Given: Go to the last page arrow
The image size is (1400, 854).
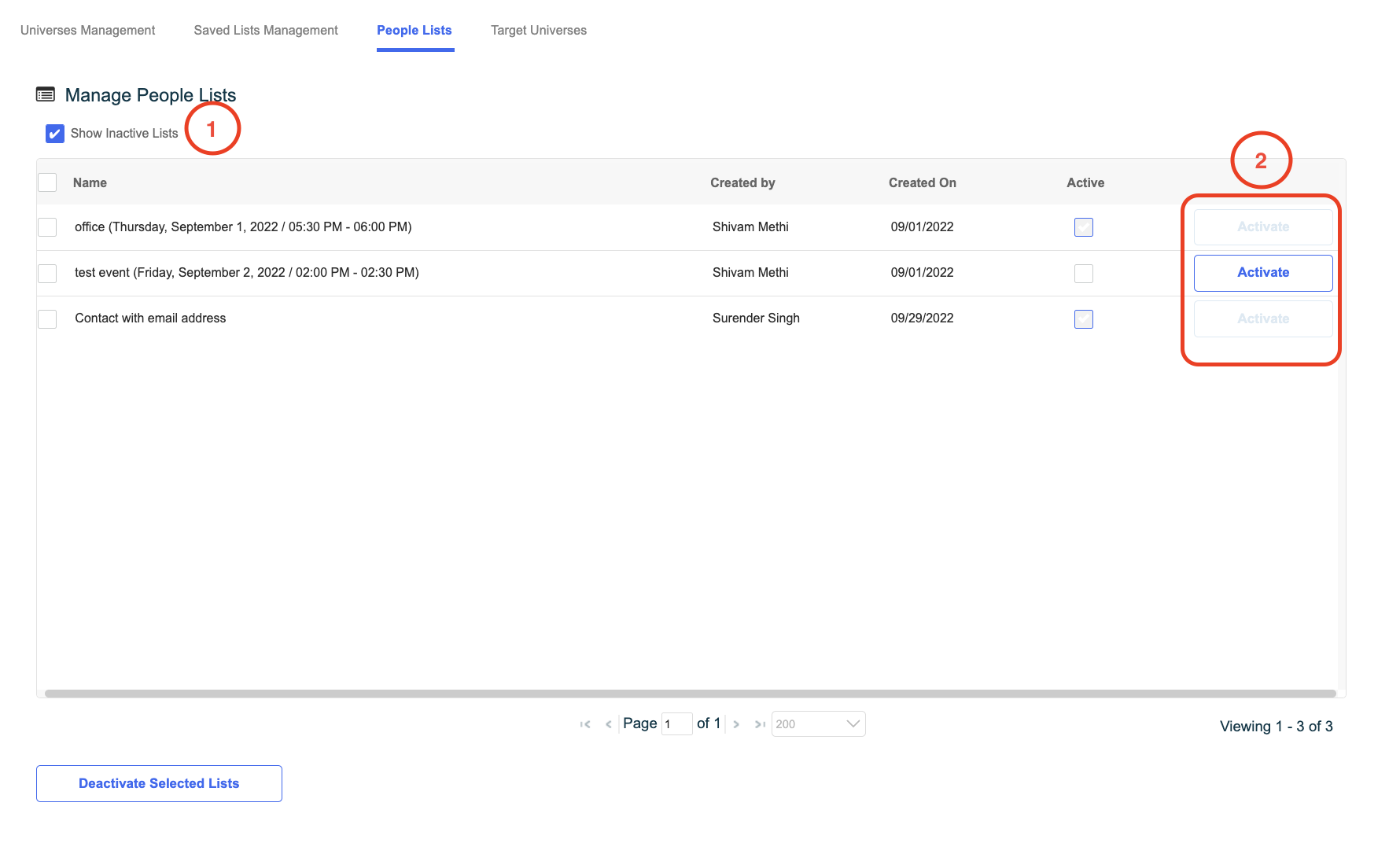Looking at the screenshot, I should [760, 724].
